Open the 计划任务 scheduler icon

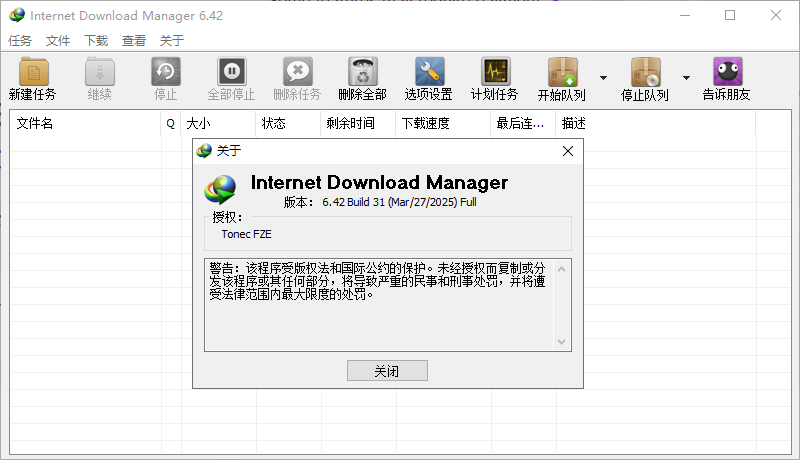pos(495,72)
